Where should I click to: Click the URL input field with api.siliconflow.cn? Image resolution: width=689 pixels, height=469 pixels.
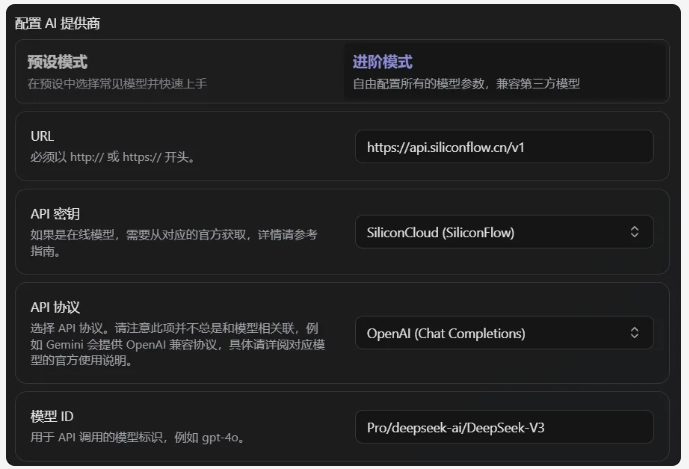(504, 146)
